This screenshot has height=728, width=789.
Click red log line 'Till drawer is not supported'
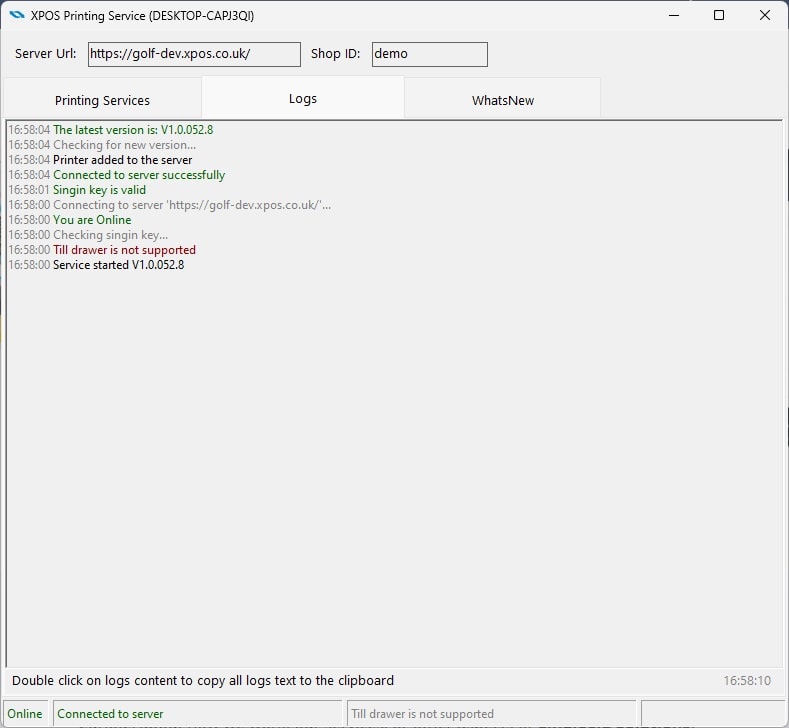tap(102, 250)
